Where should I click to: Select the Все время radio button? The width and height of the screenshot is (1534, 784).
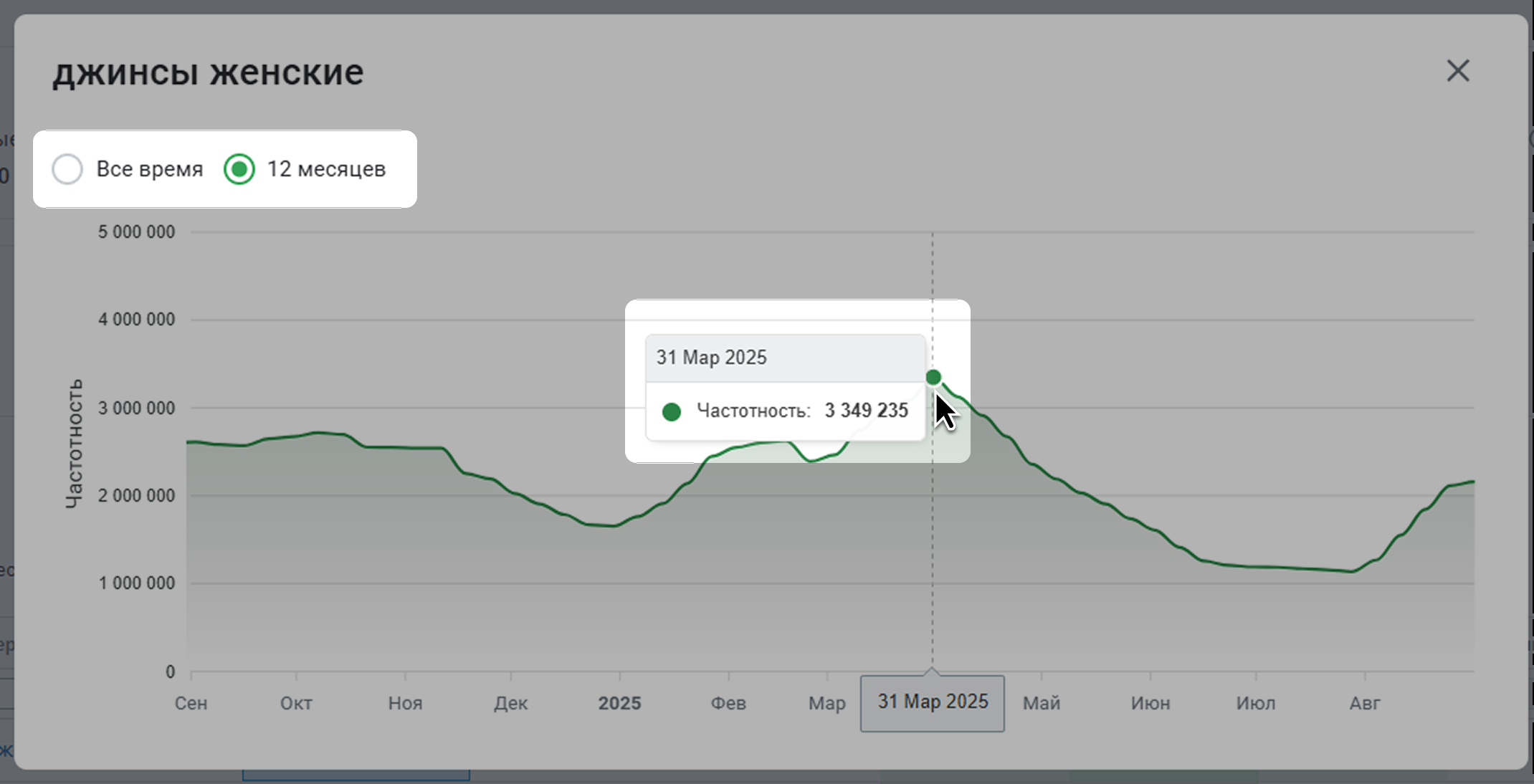click(x=67, y=169)
